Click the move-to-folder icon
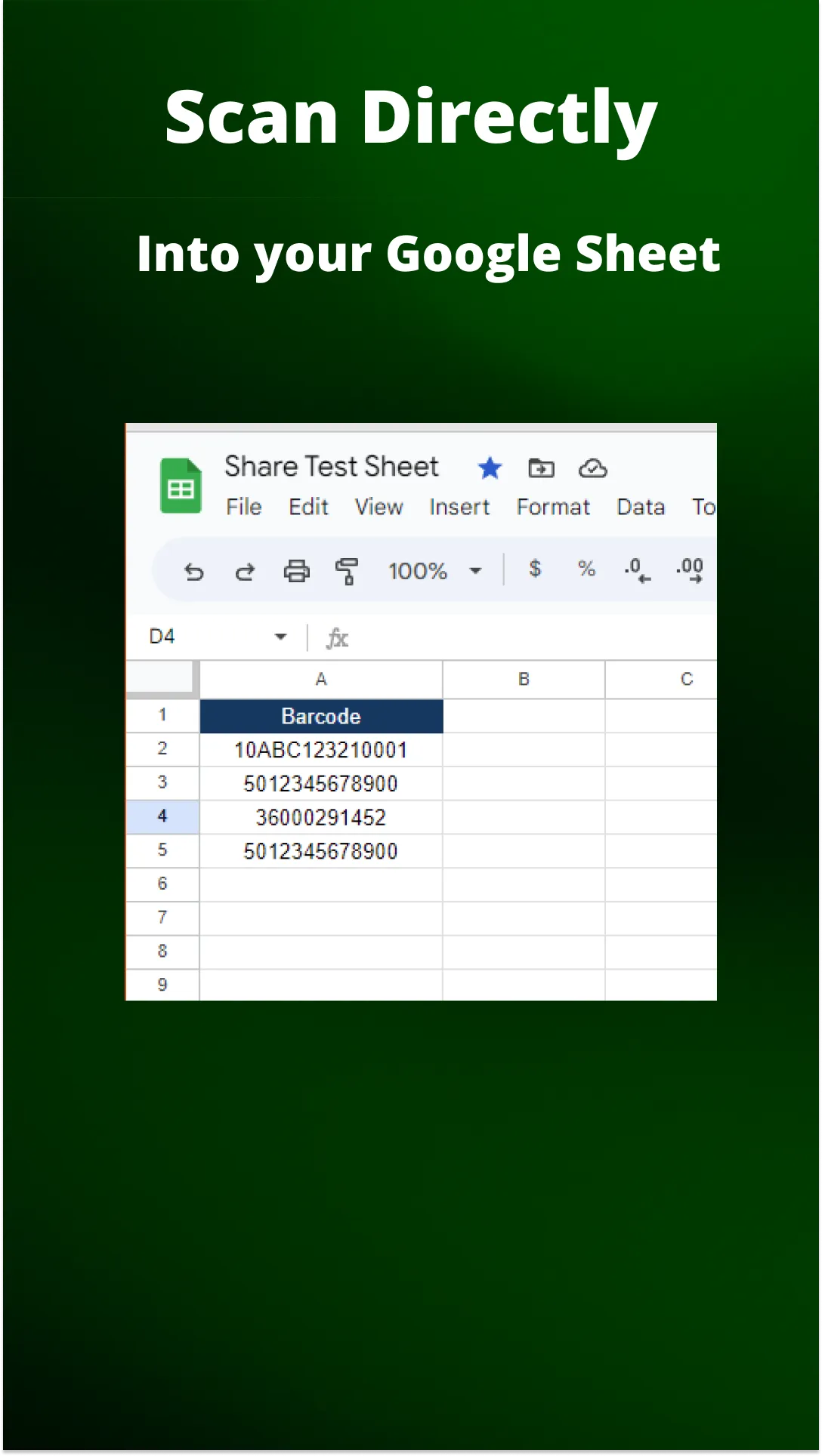The image size is (822, 1456). (541, 468)
